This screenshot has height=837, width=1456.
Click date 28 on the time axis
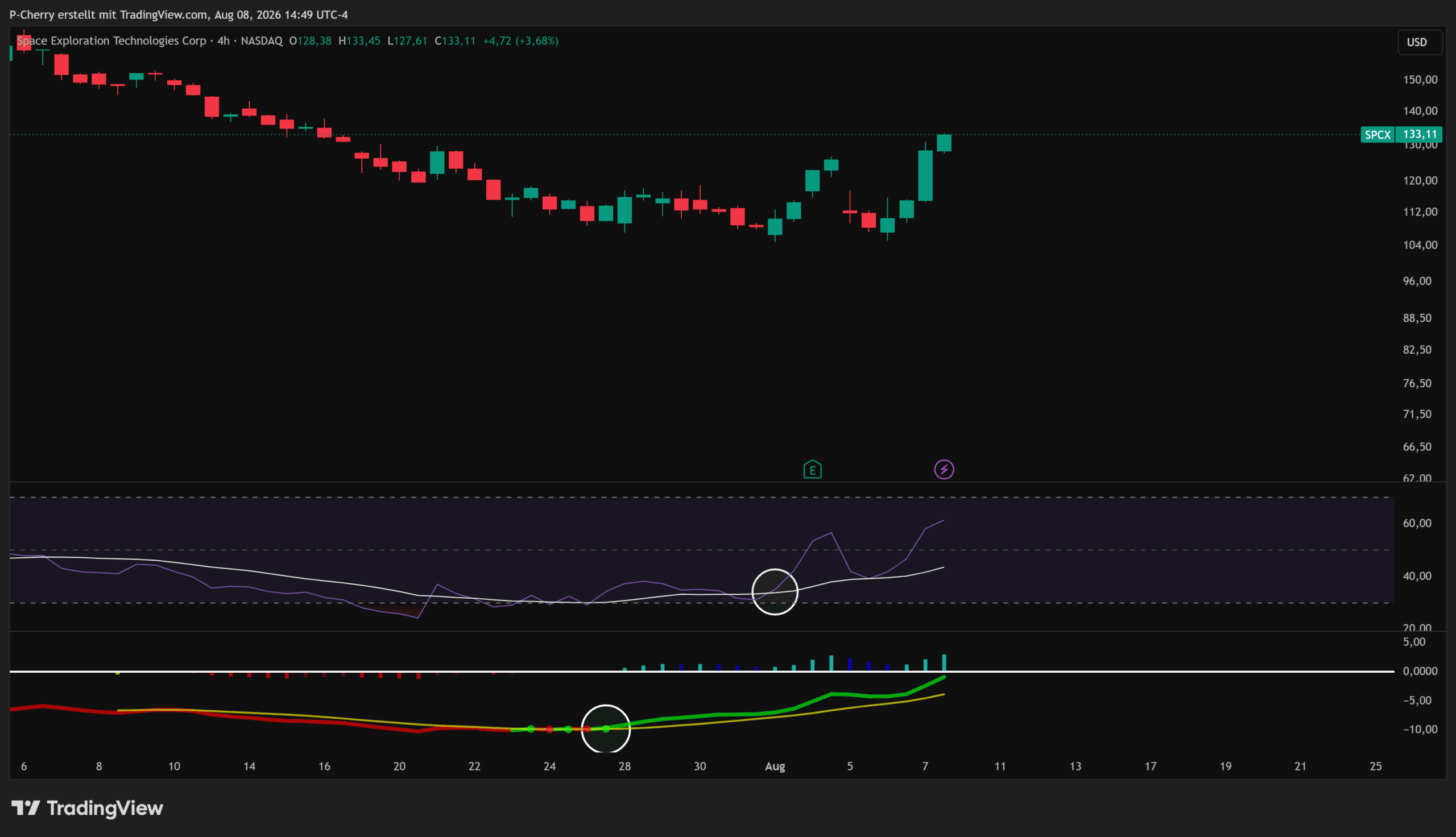point(625,766)
